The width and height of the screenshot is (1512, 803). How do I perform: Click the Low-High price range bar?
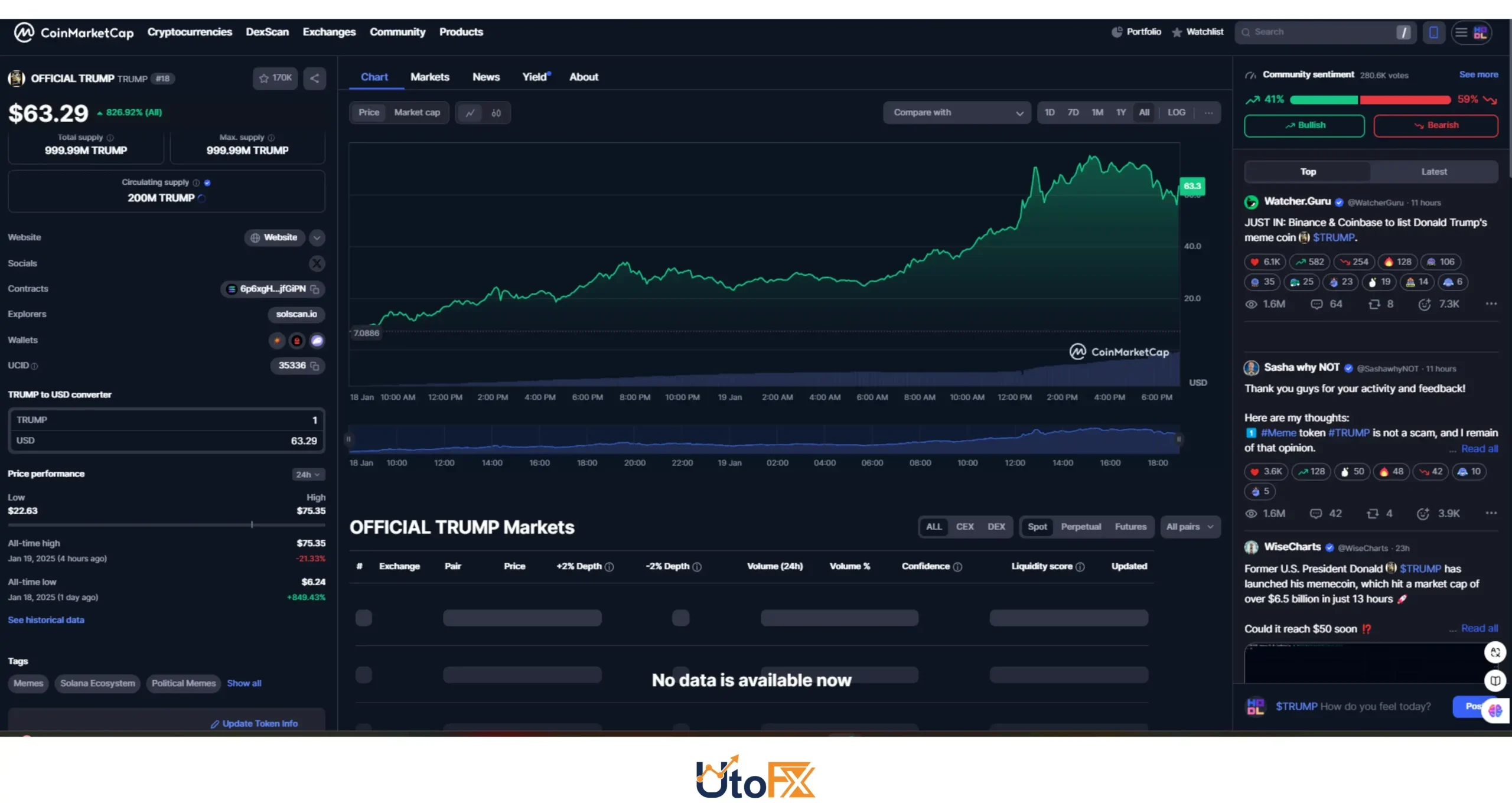coord(167,525)
